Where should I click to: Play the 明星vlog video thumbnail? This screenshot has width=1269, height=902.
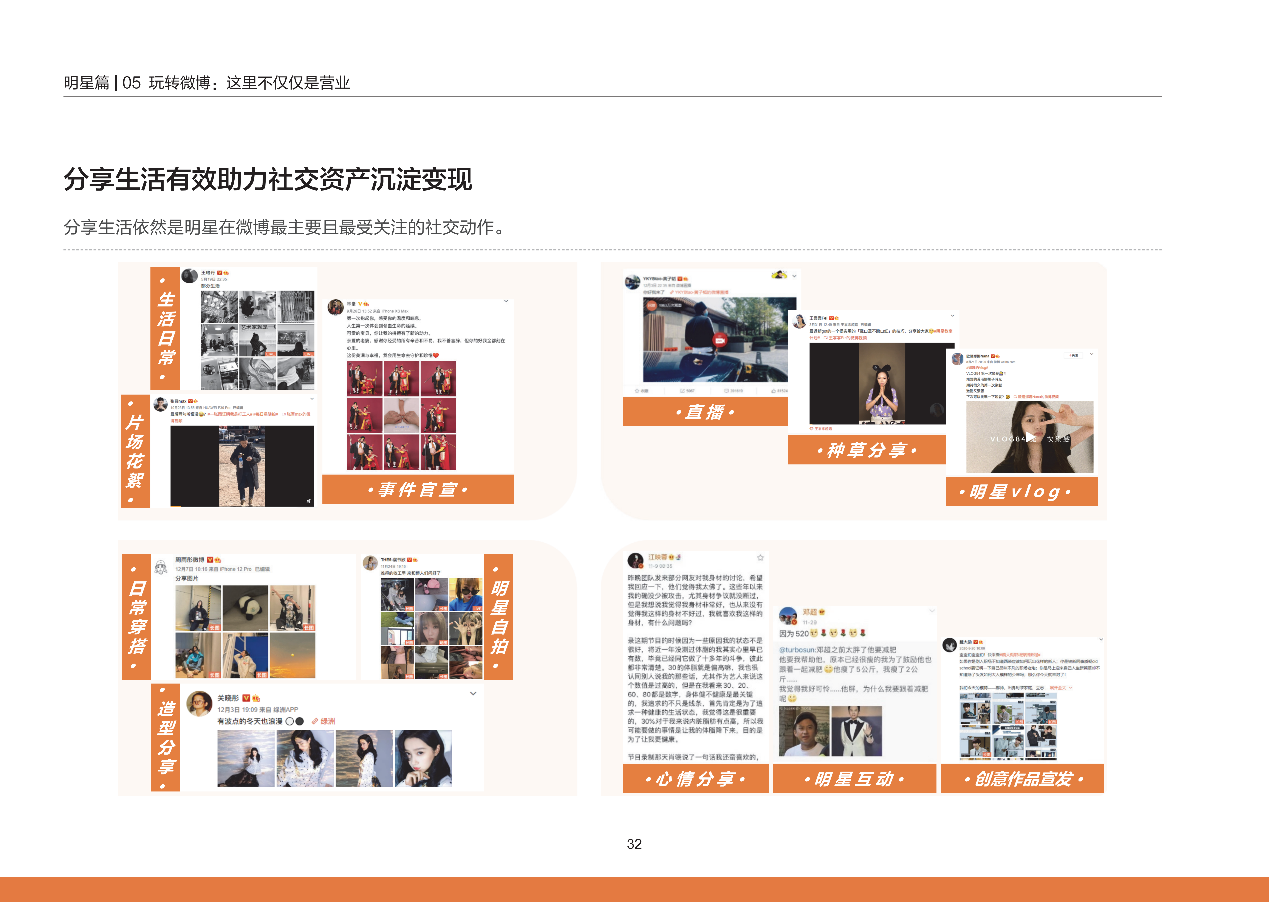point(1030,438)
